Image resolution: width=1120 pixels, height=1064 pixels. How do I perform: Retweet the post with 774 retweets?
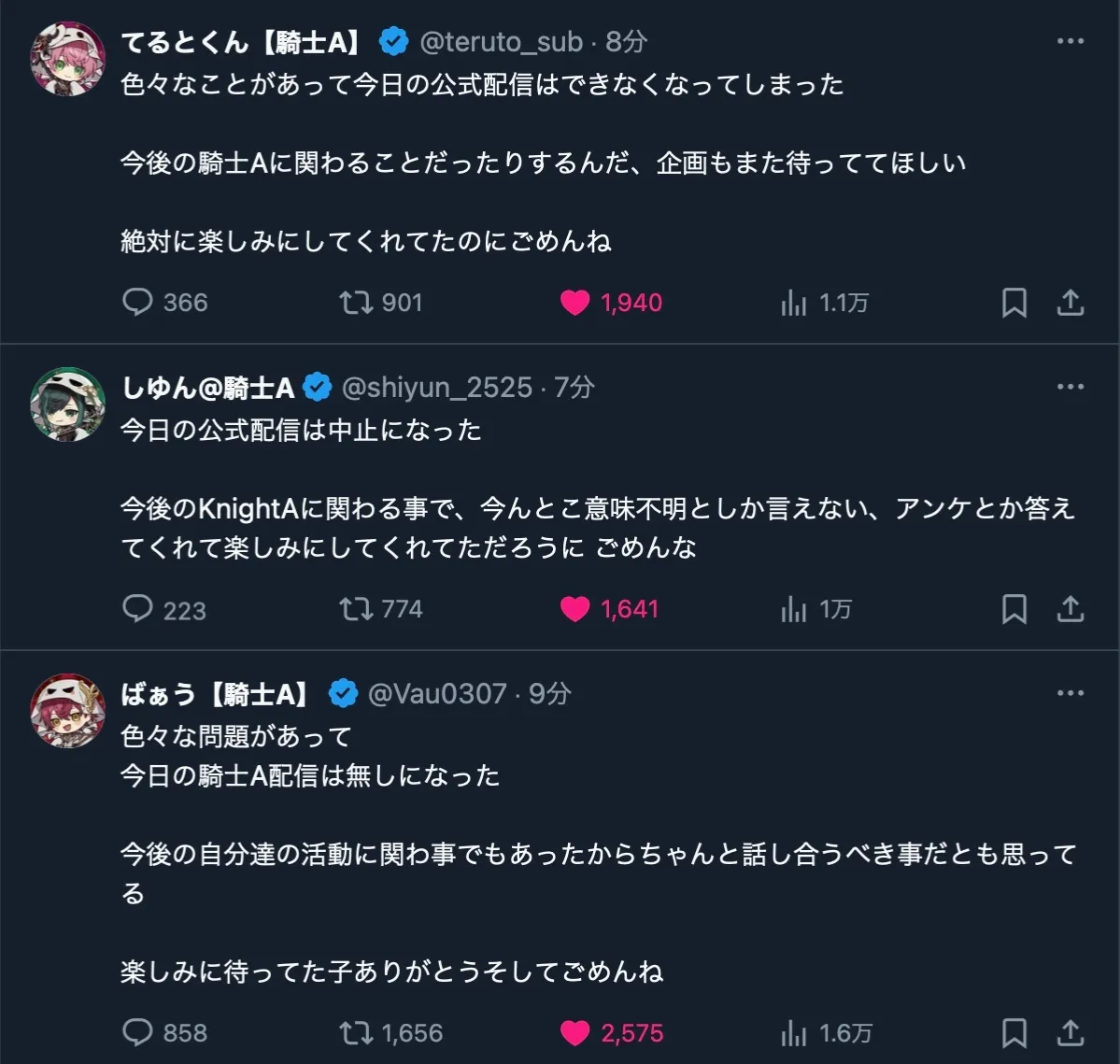click(x=356, y=609)
